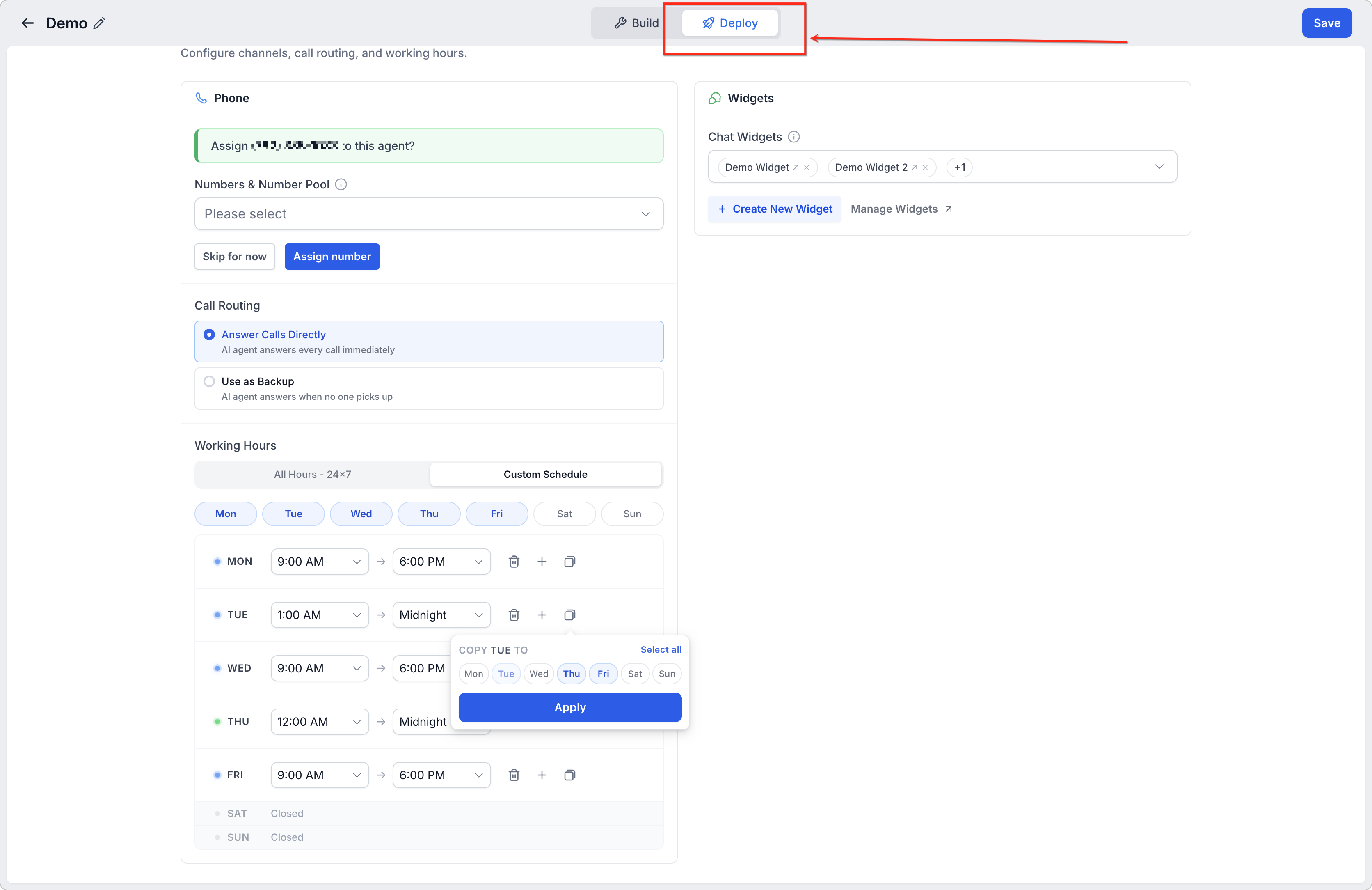Viewport: 1372px width, 890px height.
Task: Select Use as Backup routing
Action: click(429, 389)
